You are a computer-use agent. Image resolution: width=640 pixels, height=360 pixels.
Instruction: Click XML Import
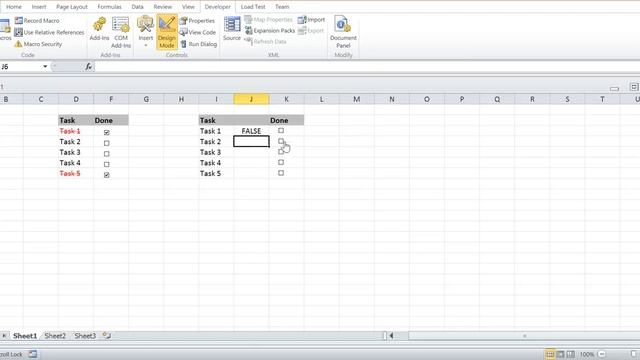click(311, 20)
